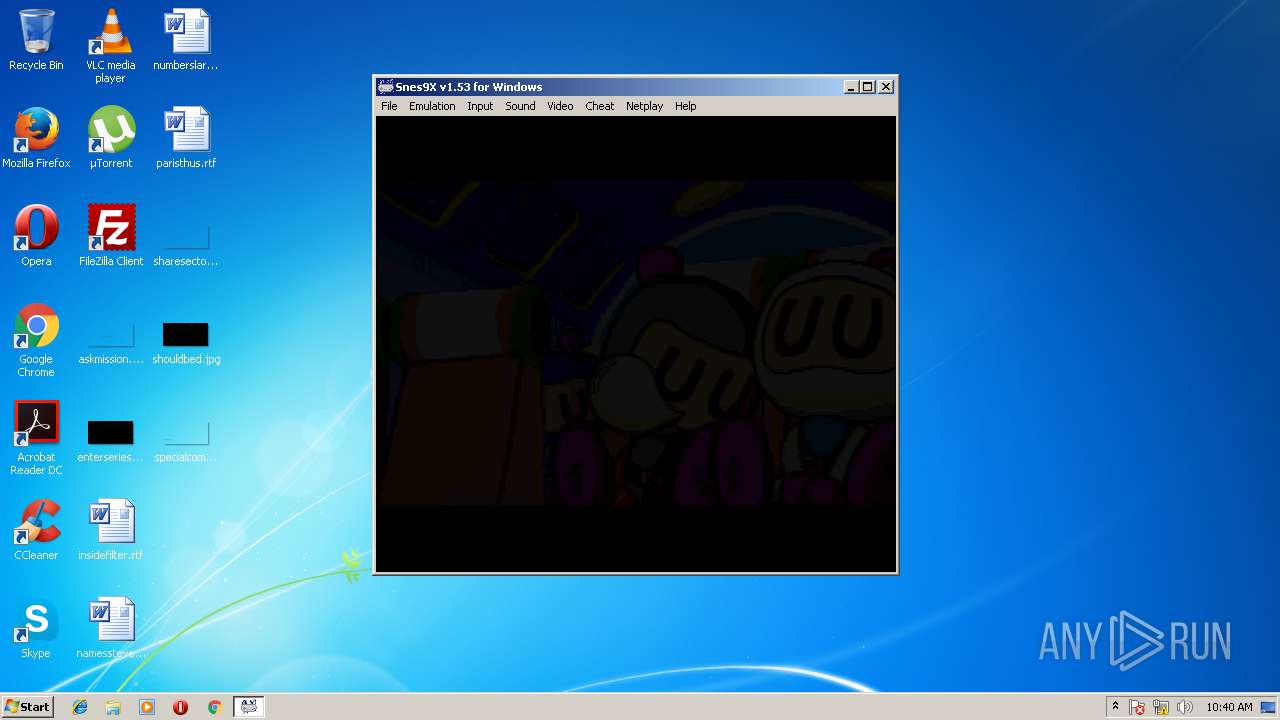Select the numberslar document icon
The image size is (1280, 720).
(x=186, y=40)
